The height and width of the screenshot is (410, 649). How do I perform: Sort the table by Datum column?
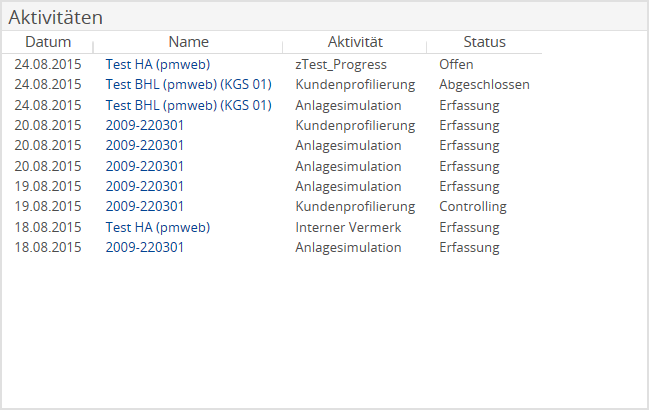48,42
